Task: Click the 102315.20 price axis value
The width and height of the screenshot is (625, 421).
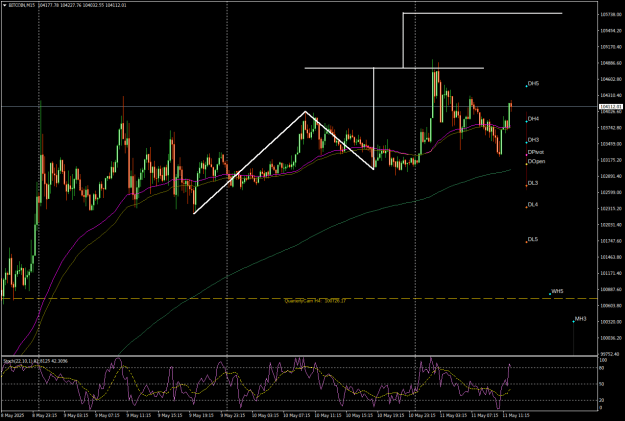Action: tap(611, 209)
